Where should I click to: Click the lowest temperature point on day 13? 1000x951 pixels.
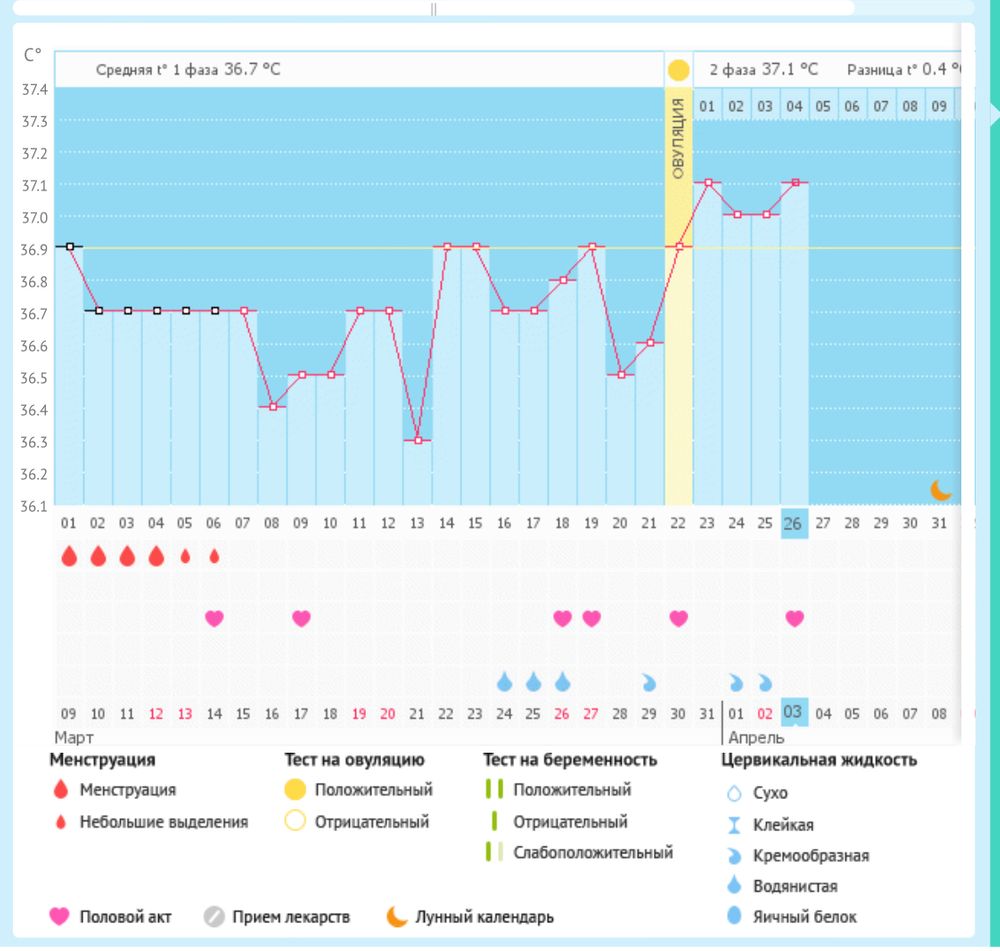pos(418,440)
